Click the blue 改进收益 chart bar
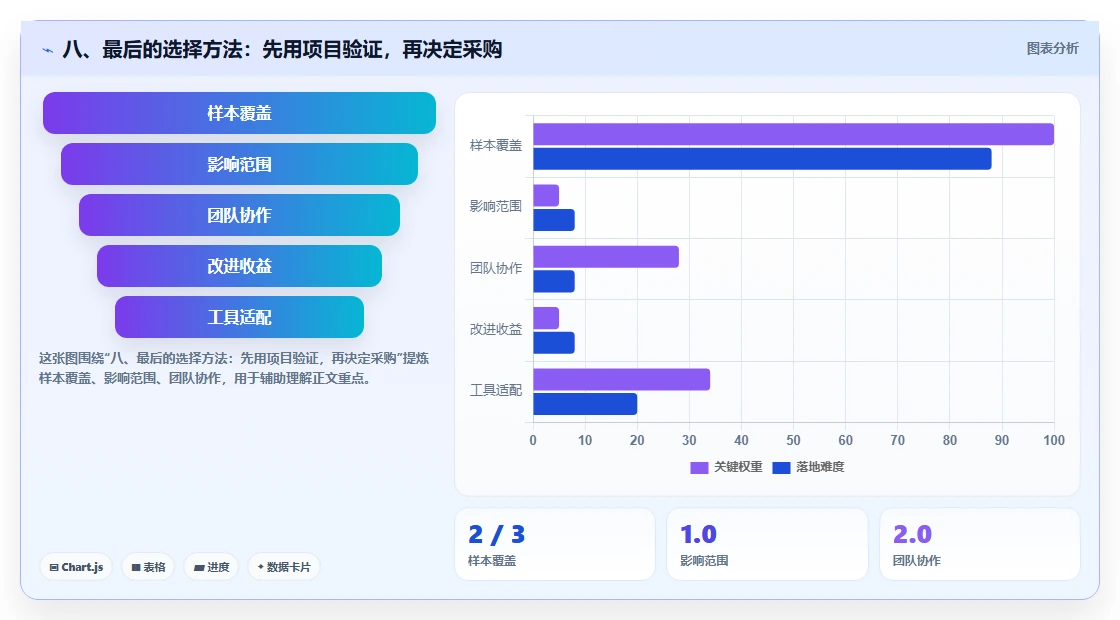Image resolution: width=1120 pixels, height=620 pixels. tap(554, 343)
